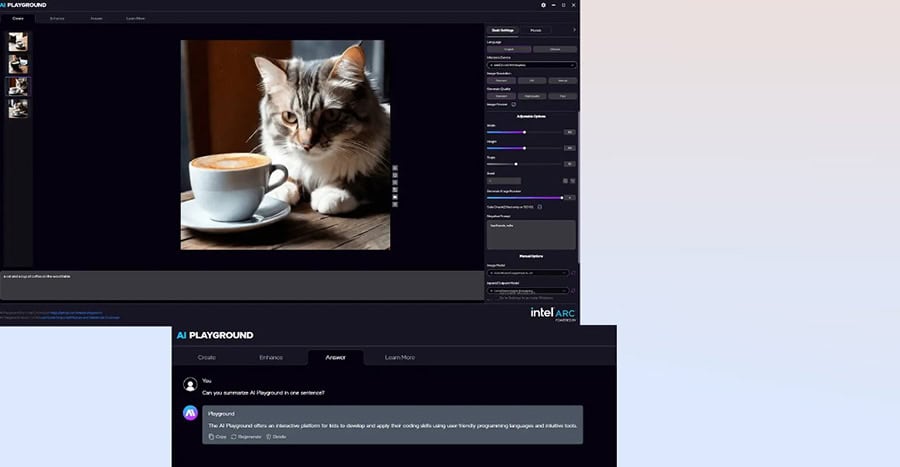Choose Standard image resolution
The height and width of the screenshot is (467, 900).
tap(501, 81)
